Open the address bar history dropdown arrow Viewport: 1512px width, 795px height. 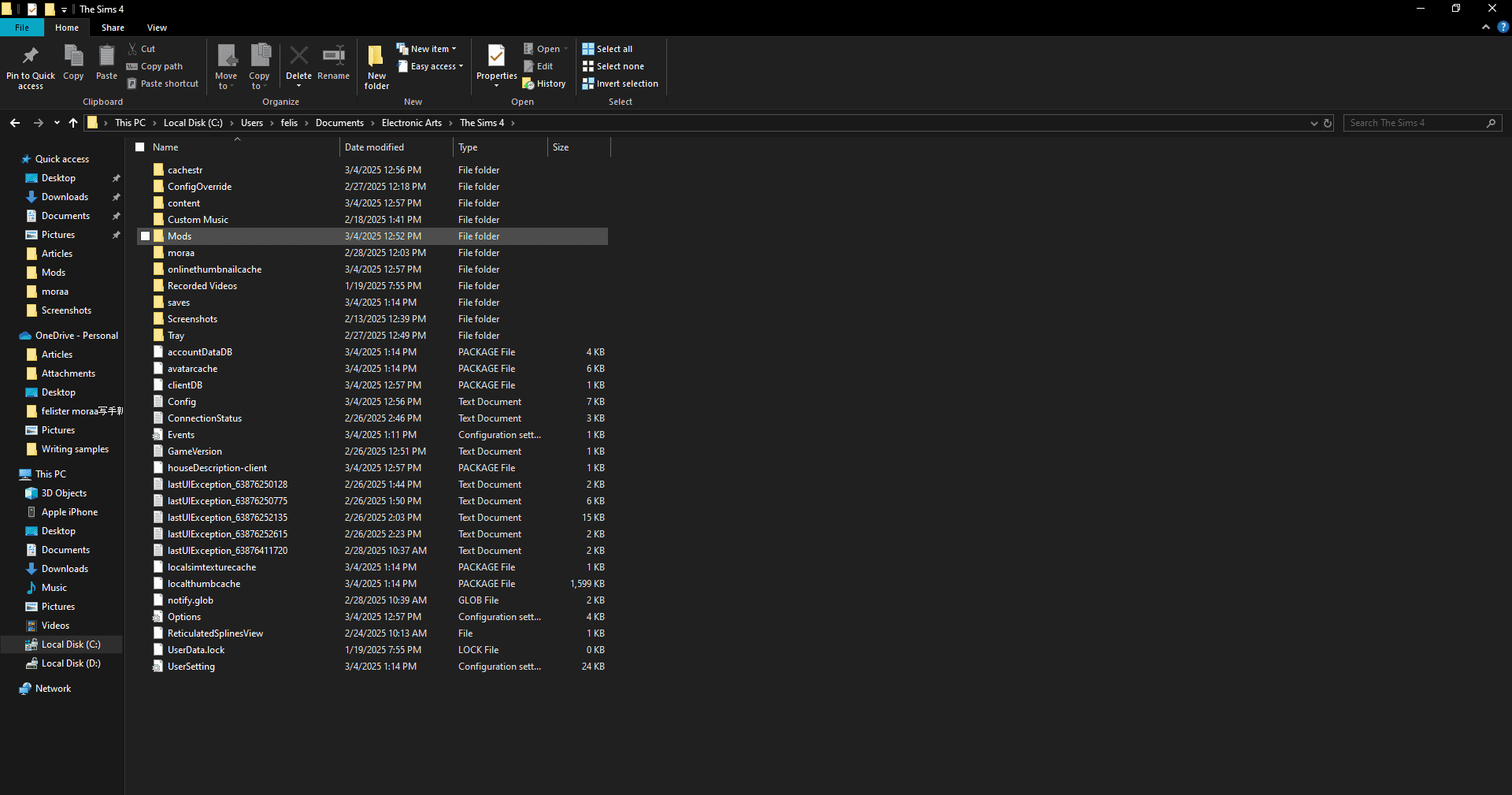pos(1314,123)
